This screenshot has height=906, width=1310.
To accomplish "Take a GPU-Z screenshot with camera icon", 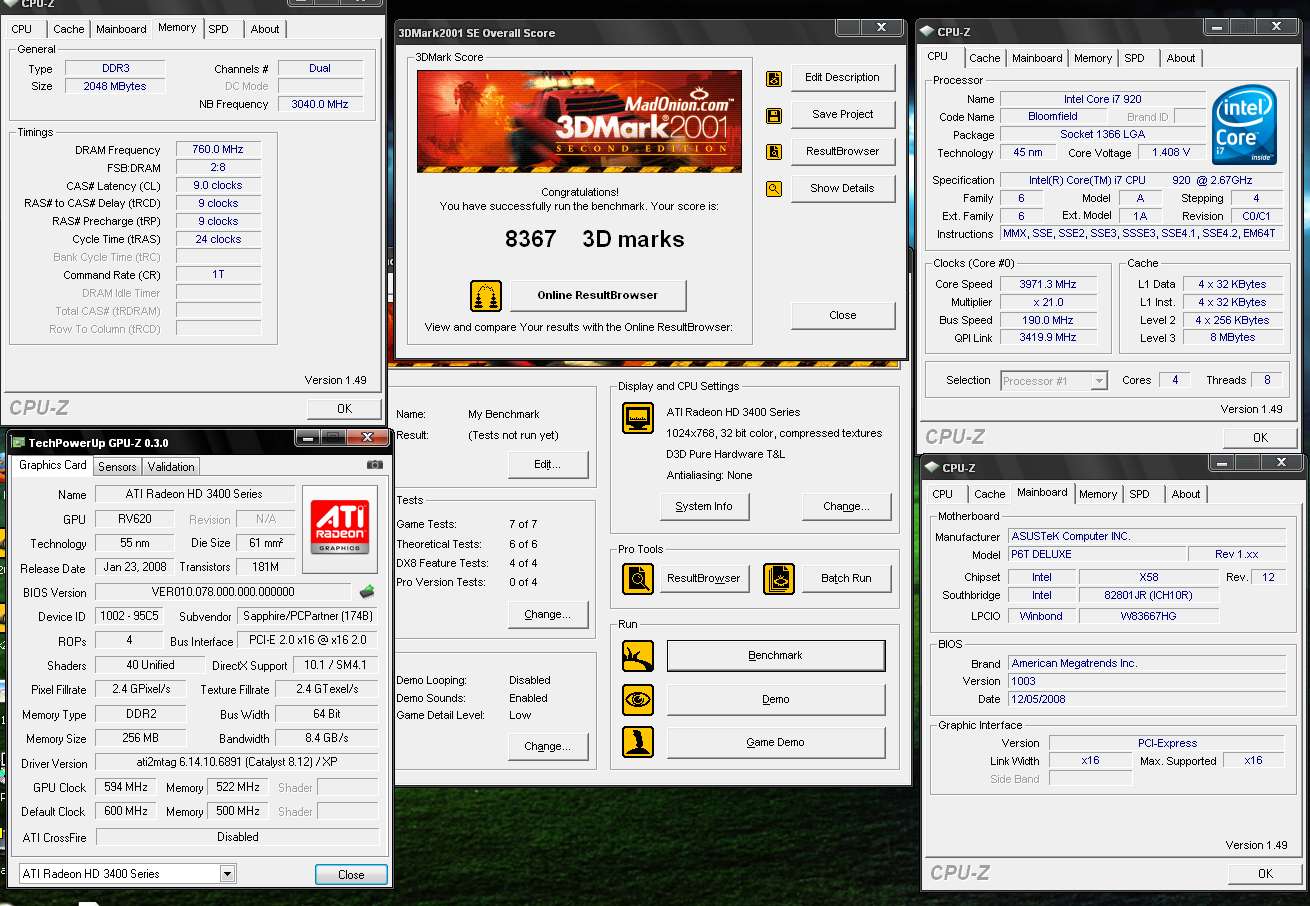I will (x=374, y=465).
